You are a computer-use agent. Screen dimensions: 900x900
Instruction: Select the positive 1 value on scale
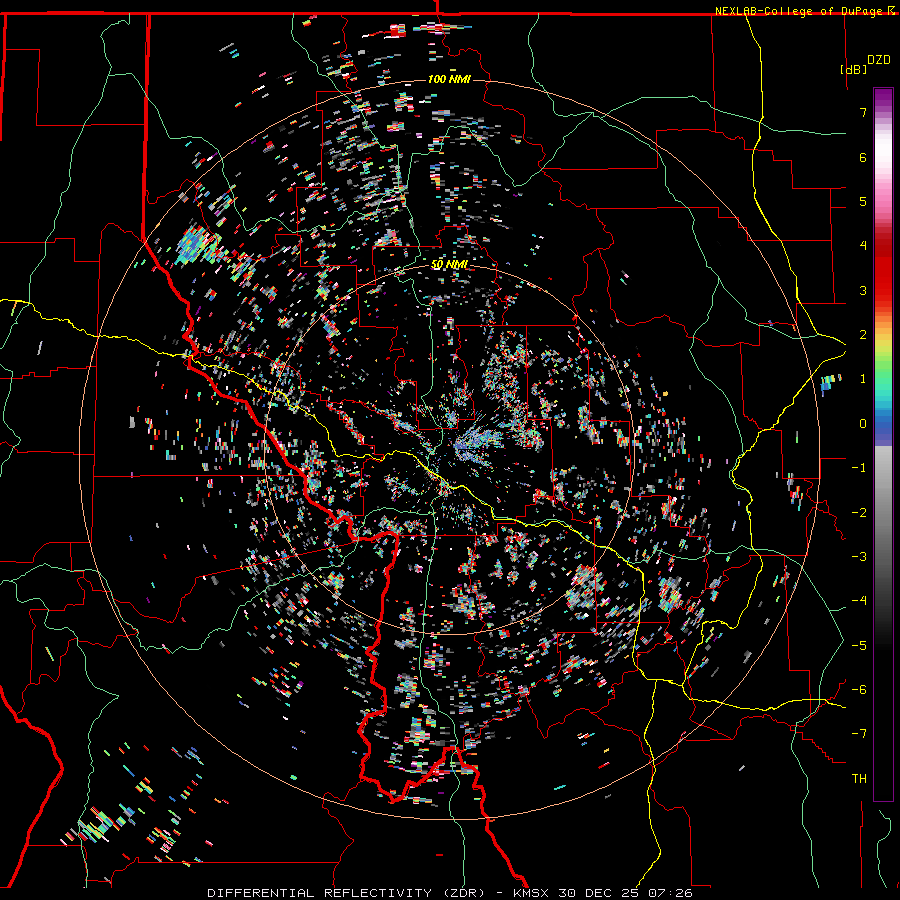pyautogui.click(x=863, y=379)
